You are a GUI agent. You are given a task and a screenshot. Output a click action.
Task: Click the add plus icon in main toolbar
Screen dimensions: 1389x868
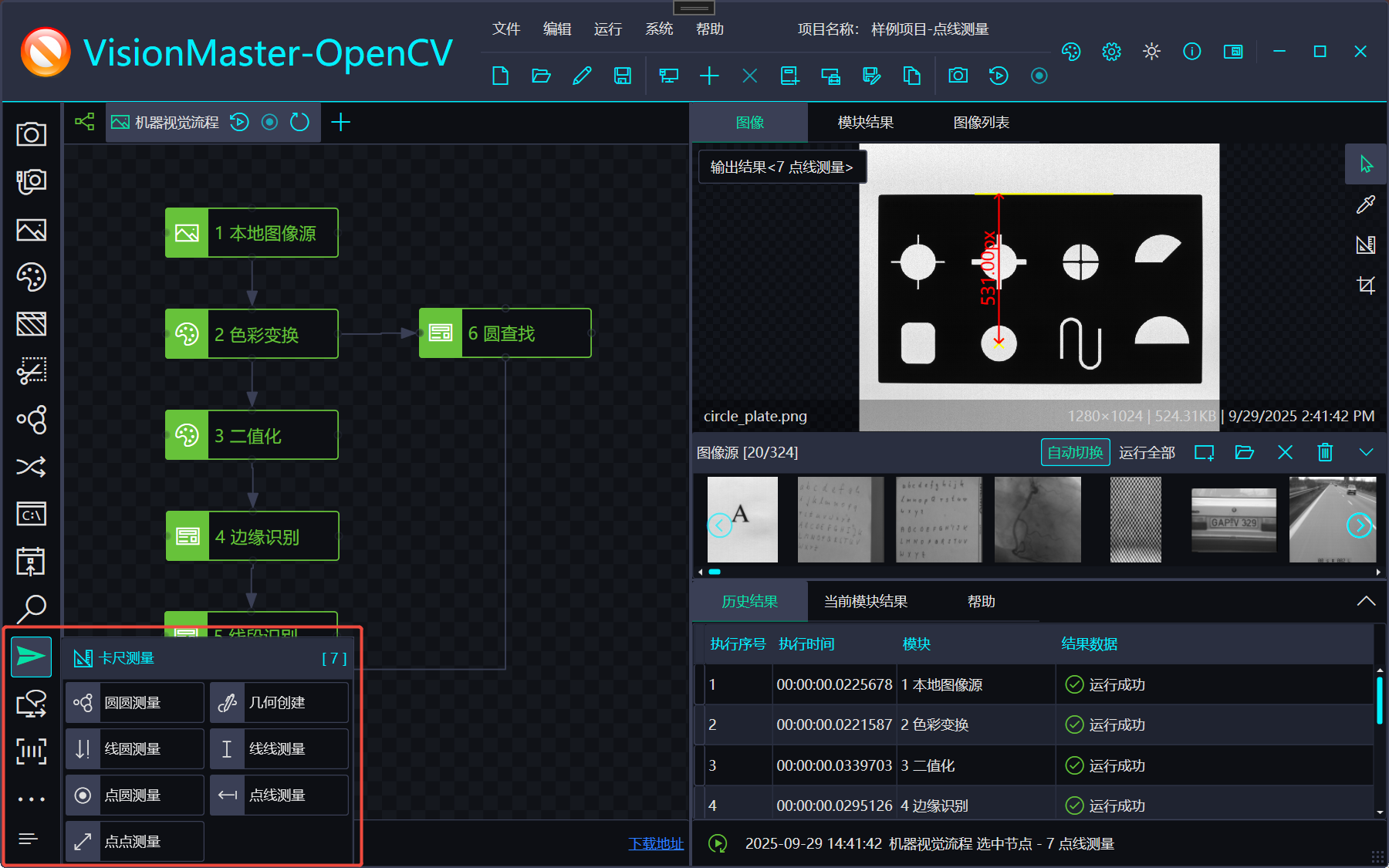(709, 76)
